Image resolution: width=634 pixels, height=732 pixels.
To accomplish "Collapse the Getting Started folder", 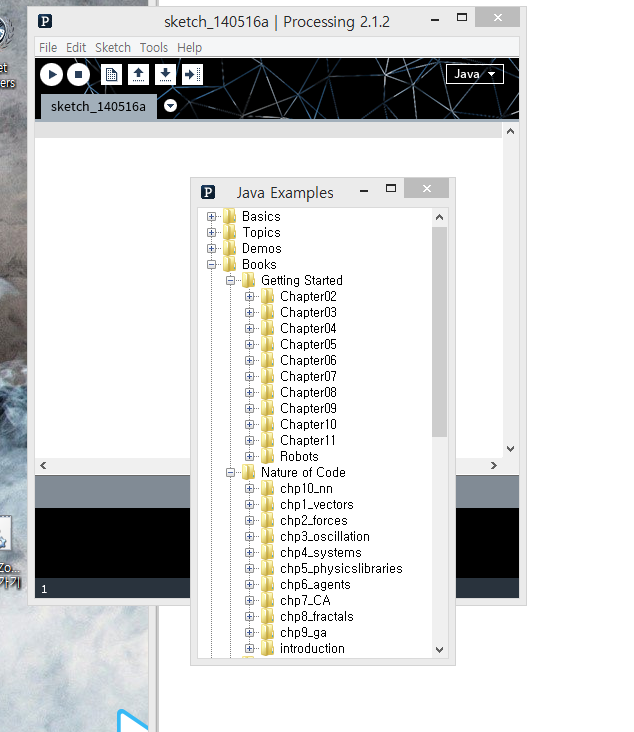I will [231, 281].
